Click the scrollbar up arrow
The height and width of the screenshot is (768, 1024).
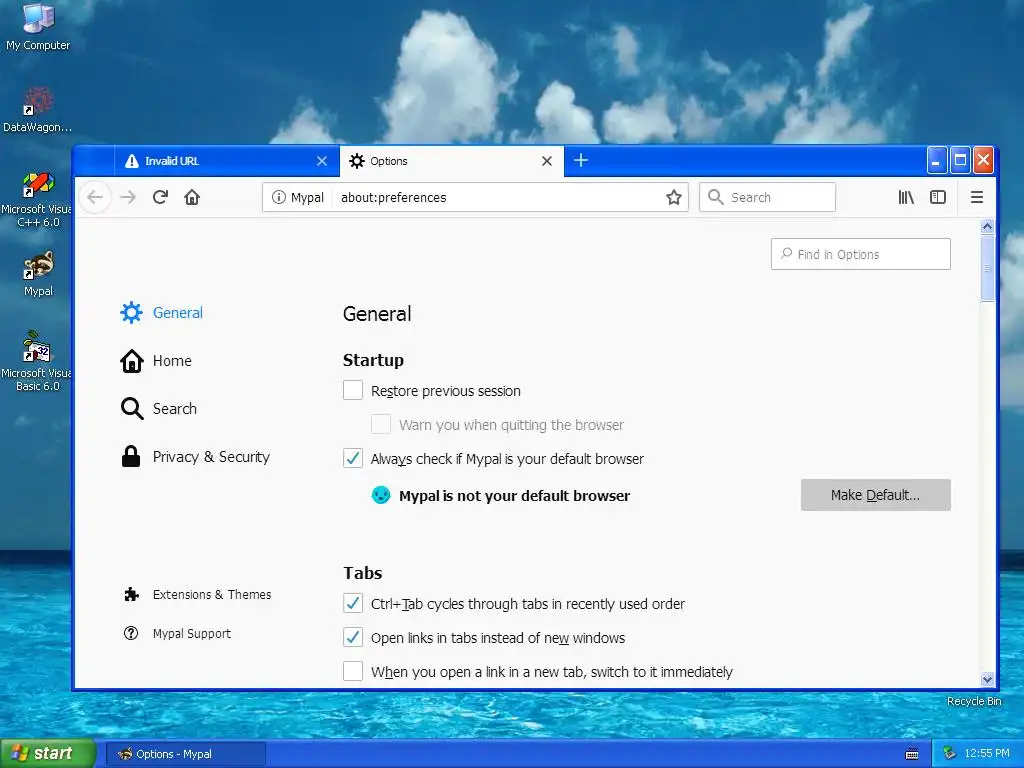tap(987, 227)
